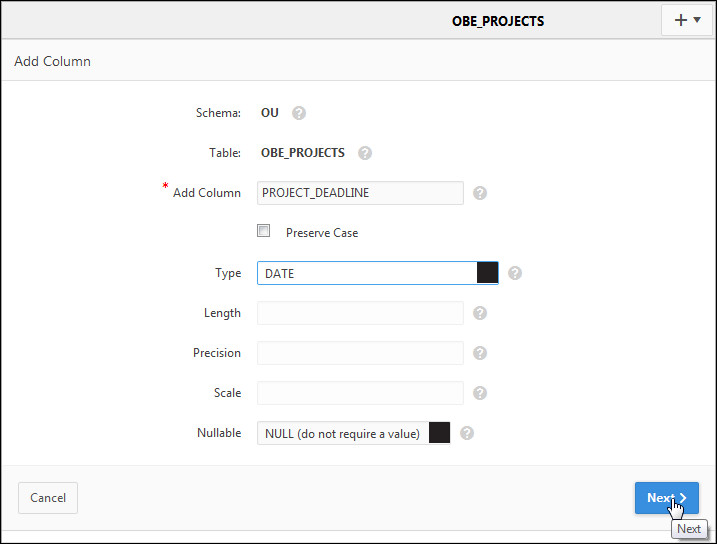This screenshot has width=717, height=544.
Task: Select the Scale input field
Action: [x=360, y=393]
